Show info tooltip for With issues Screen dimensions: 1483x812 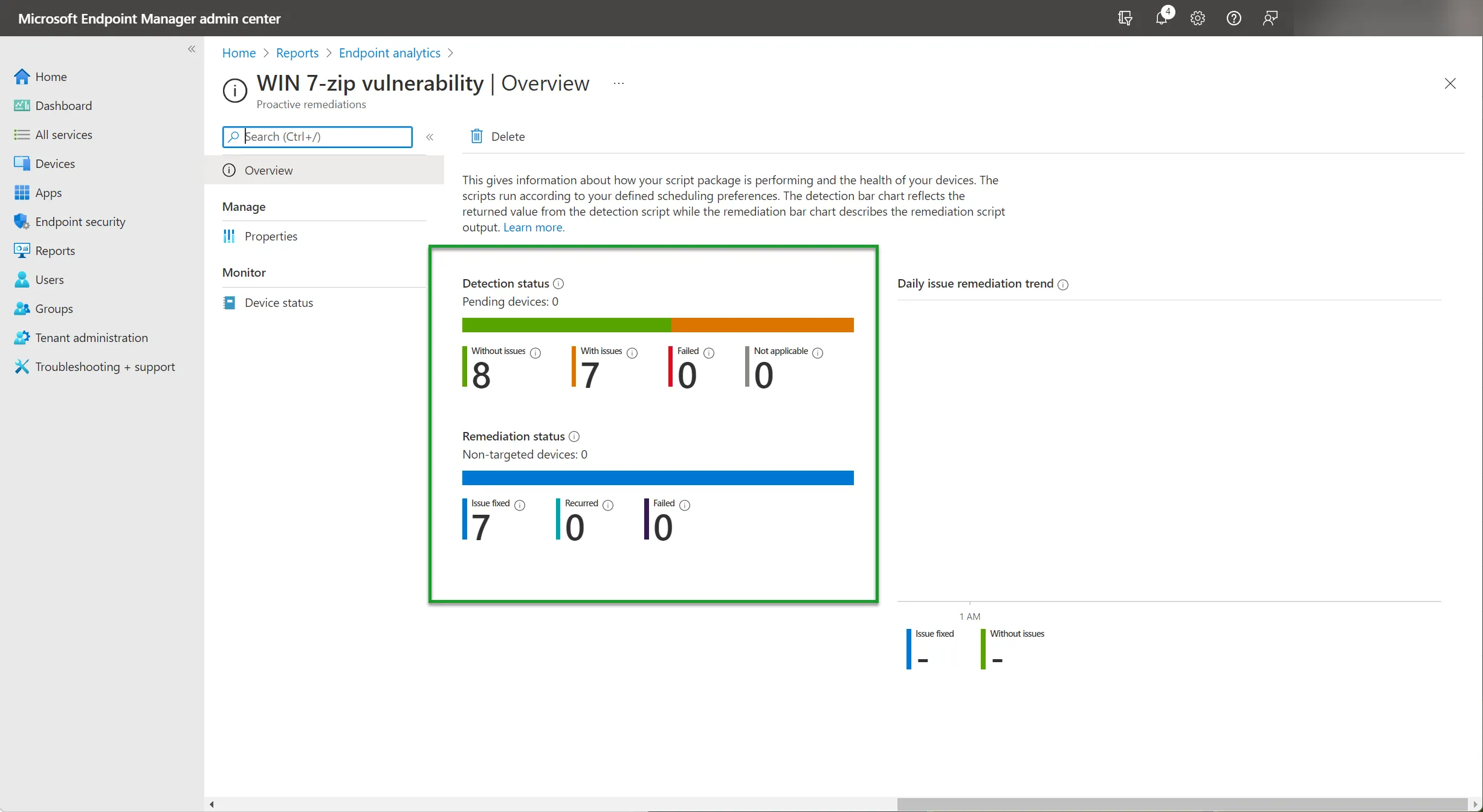pos(632,353)
